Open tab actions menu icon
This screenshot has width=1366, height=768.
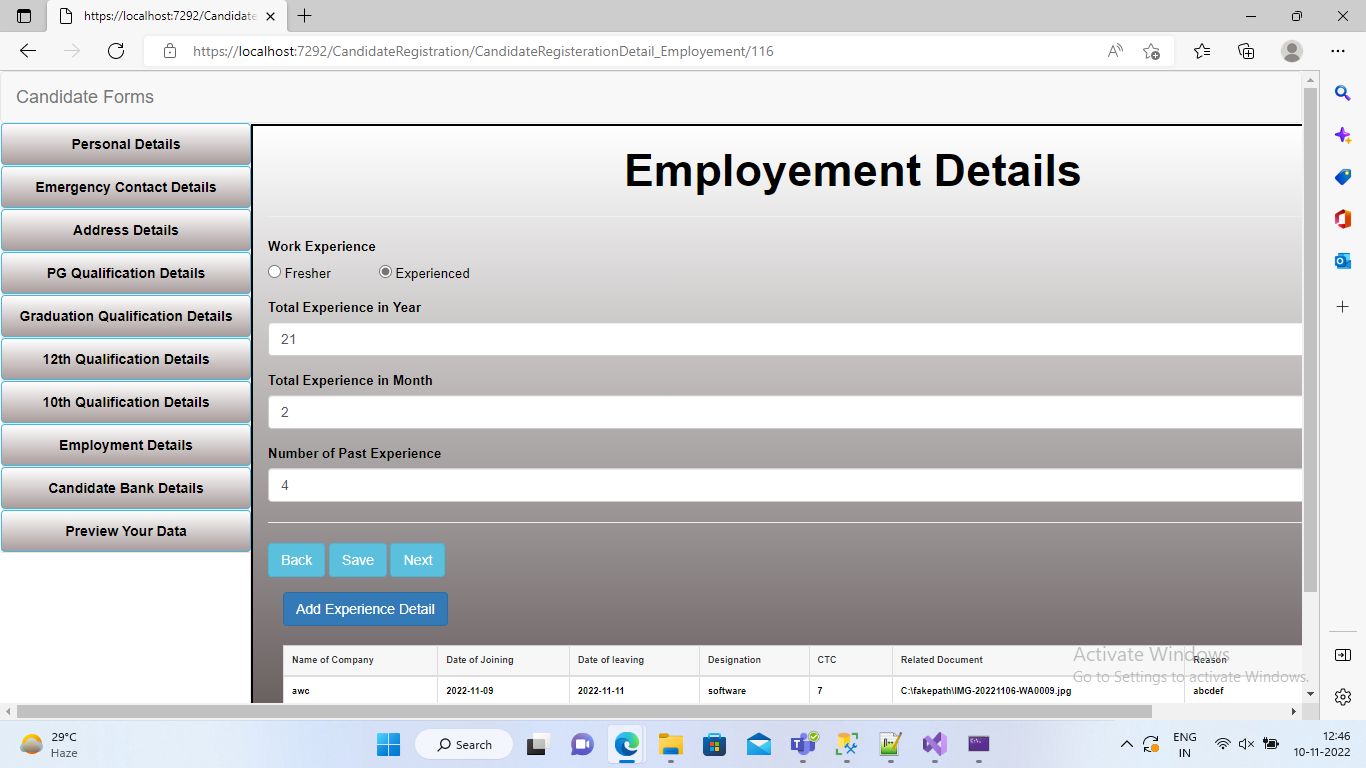coord(24,16)
